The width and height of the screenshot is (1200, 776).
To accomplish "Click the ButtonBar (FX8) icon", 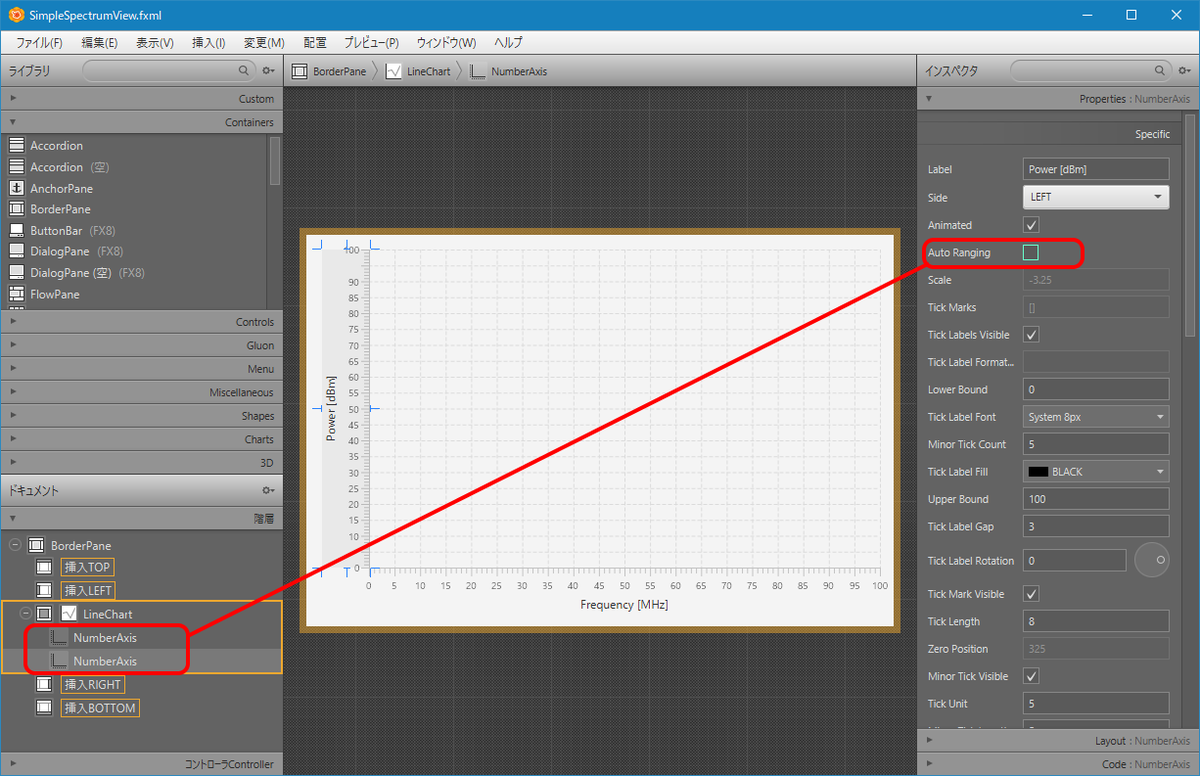I will pyautogui.click(x=16, y=230).
